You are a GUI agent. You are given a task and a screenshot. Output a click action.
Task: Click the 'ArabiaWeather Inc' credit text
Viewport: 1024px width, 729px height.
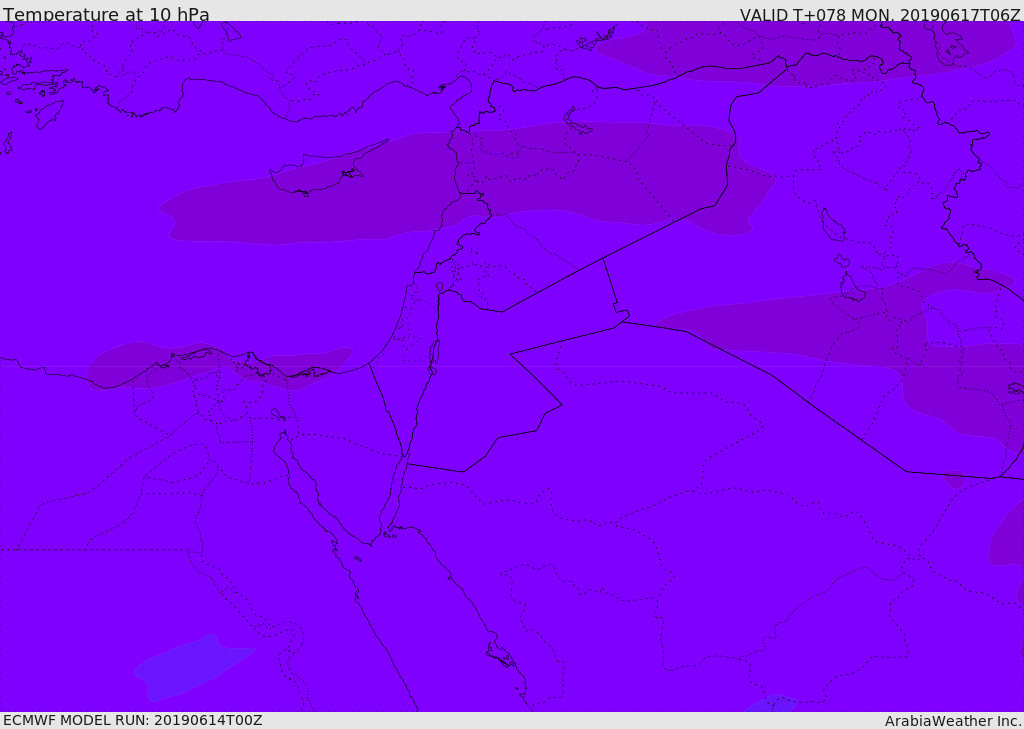(x=952, y=721)
